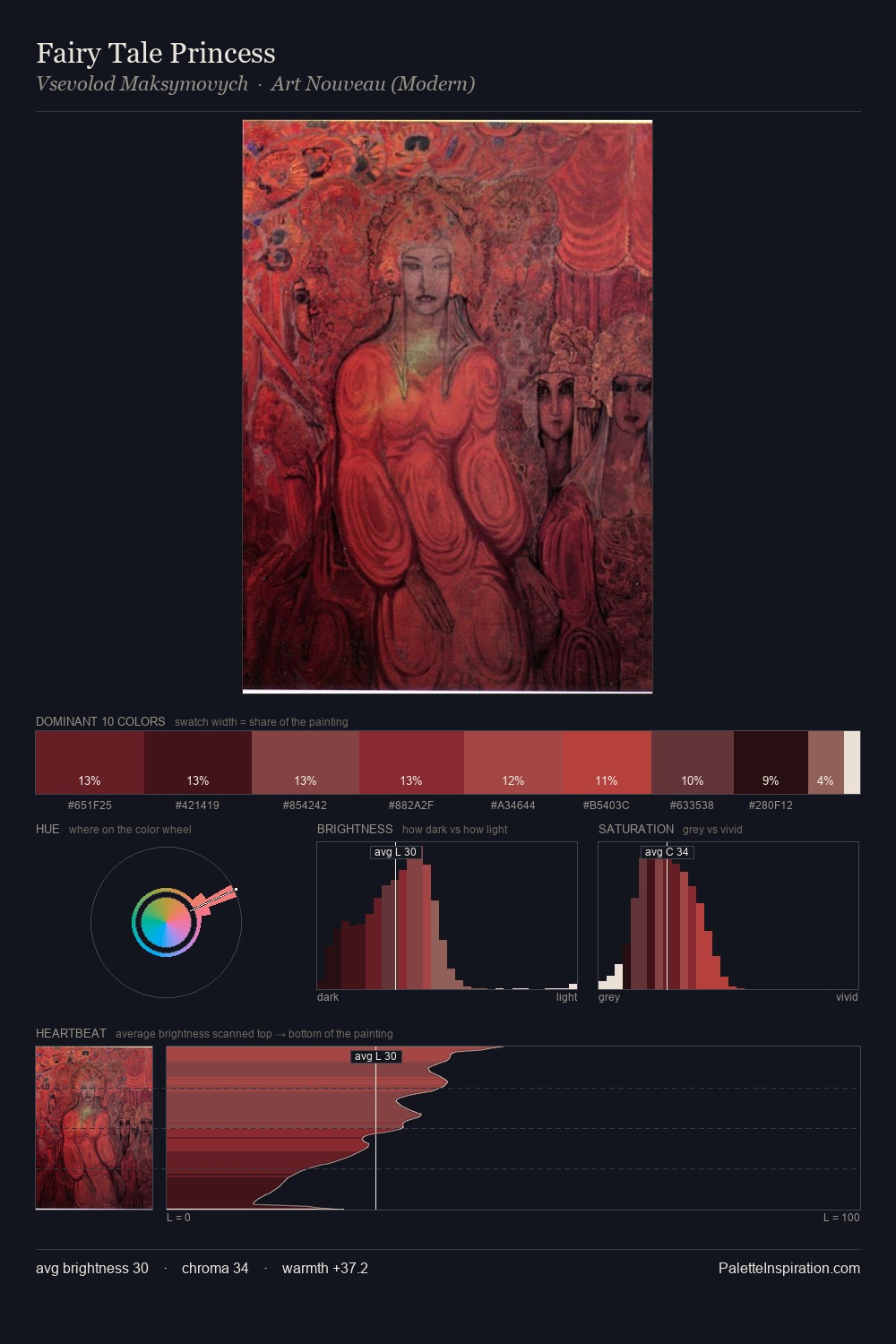Click the hex code label '#B5403C'
This screenshot has width=896, height=1344.
click(607, 805)
